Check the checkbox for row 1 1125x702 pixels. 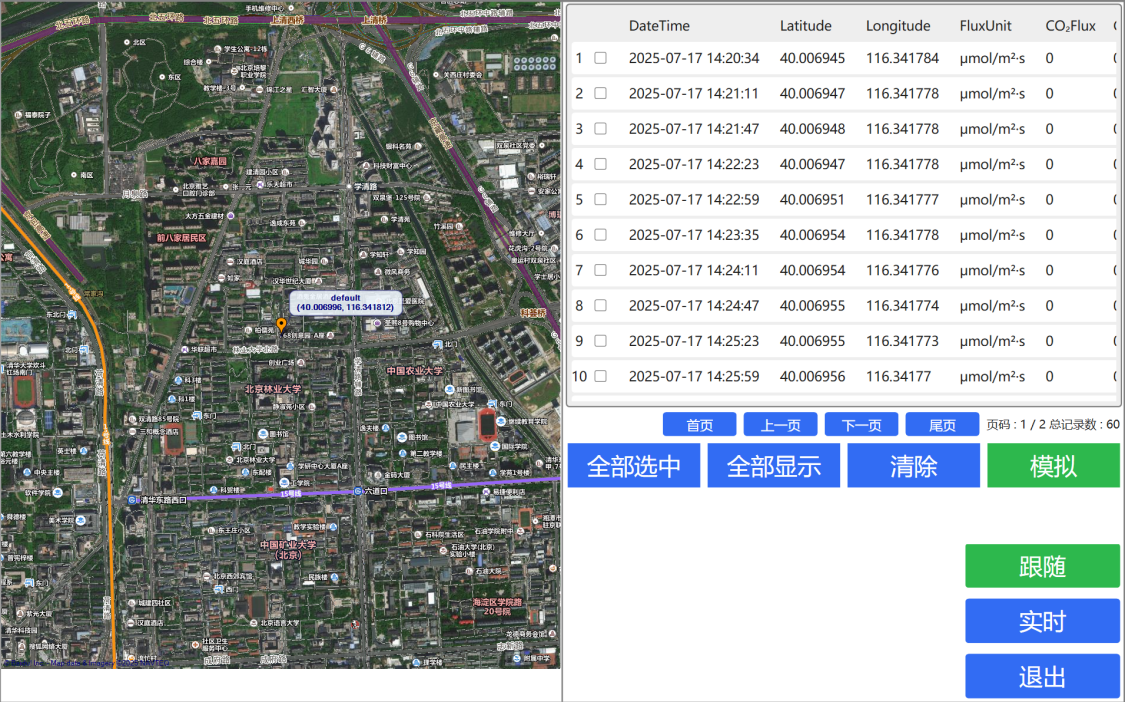click(x=600, y=58)
